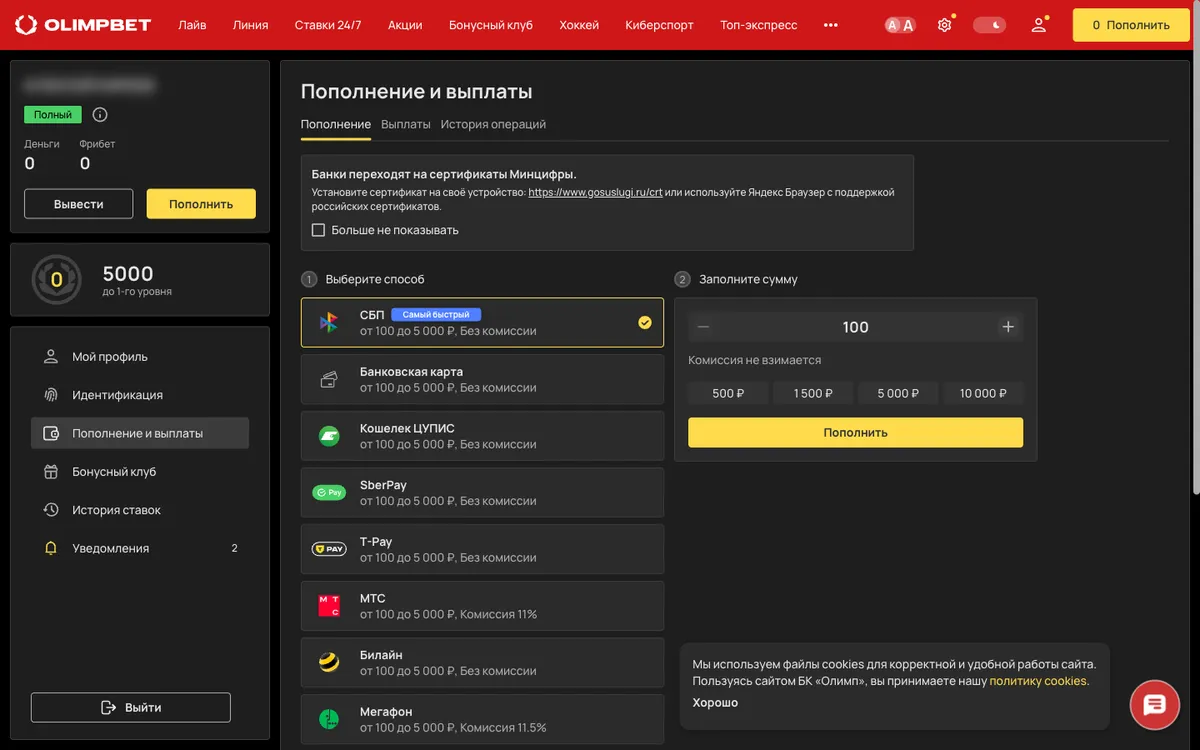Click the bonus level coin icon
This screenshot has height=750, width=1200.
[56, 280]
